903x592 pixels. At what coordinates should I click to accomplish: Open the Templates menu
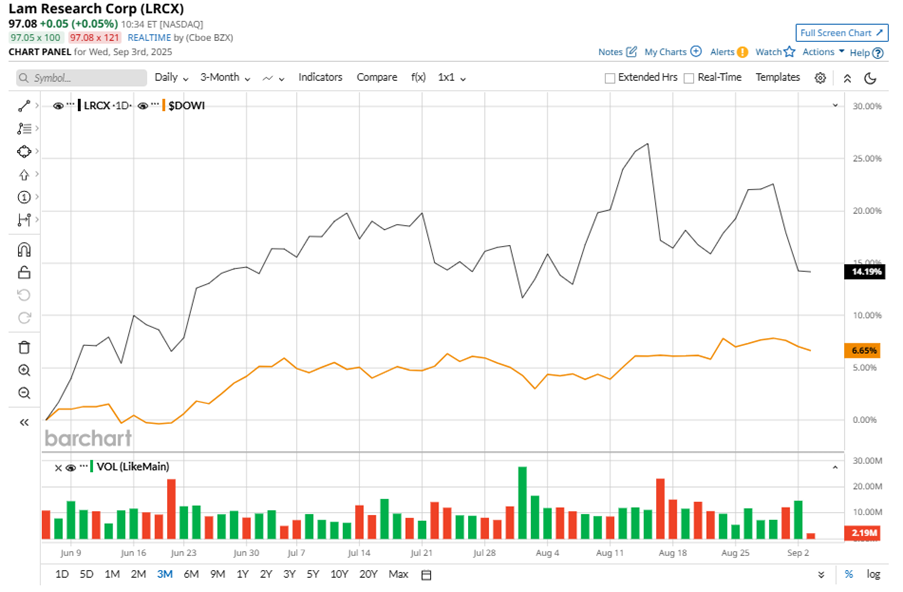click(x=777, y=77)
